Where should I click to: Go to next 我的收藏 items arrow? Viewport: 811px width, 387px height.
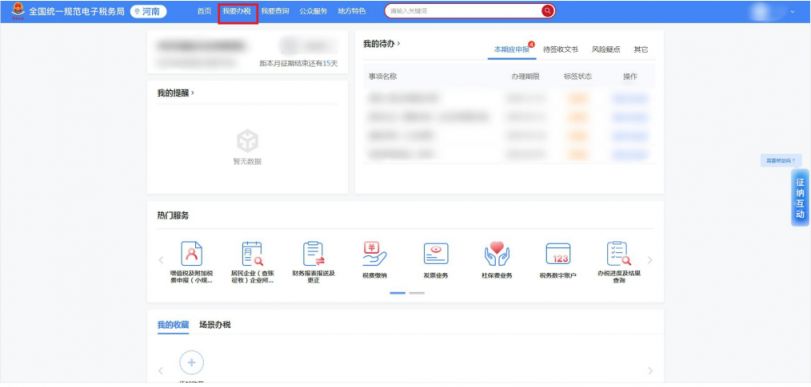650,370
